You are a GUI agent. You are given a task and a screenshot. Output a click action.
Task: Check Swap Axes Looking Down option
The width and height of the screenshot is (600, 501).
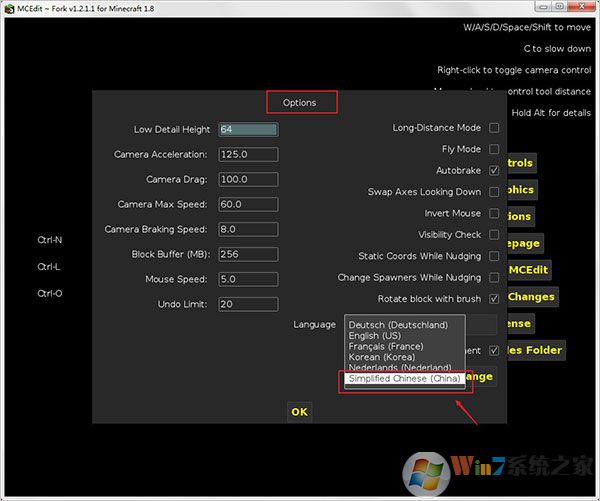[x=494, y=192]
